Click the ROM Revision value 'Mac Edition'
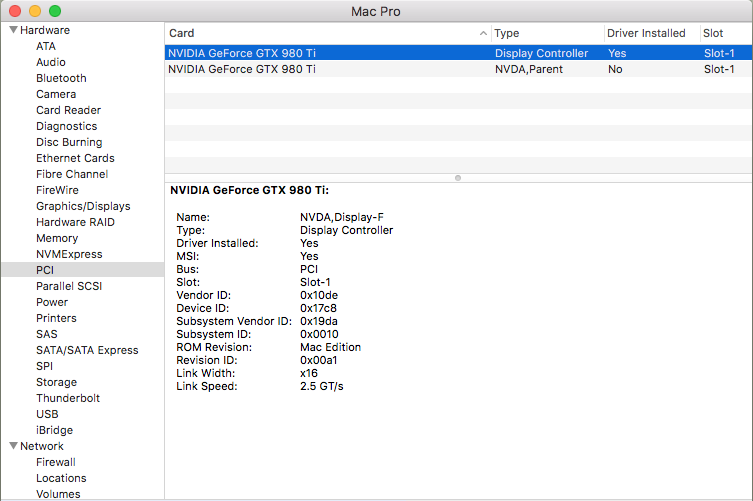 pyautogui.click(x=330, y=347)
